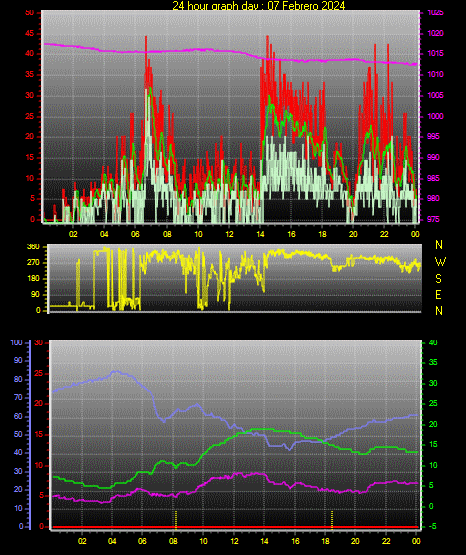Click blue humidity axis value 100

[17, 342]
